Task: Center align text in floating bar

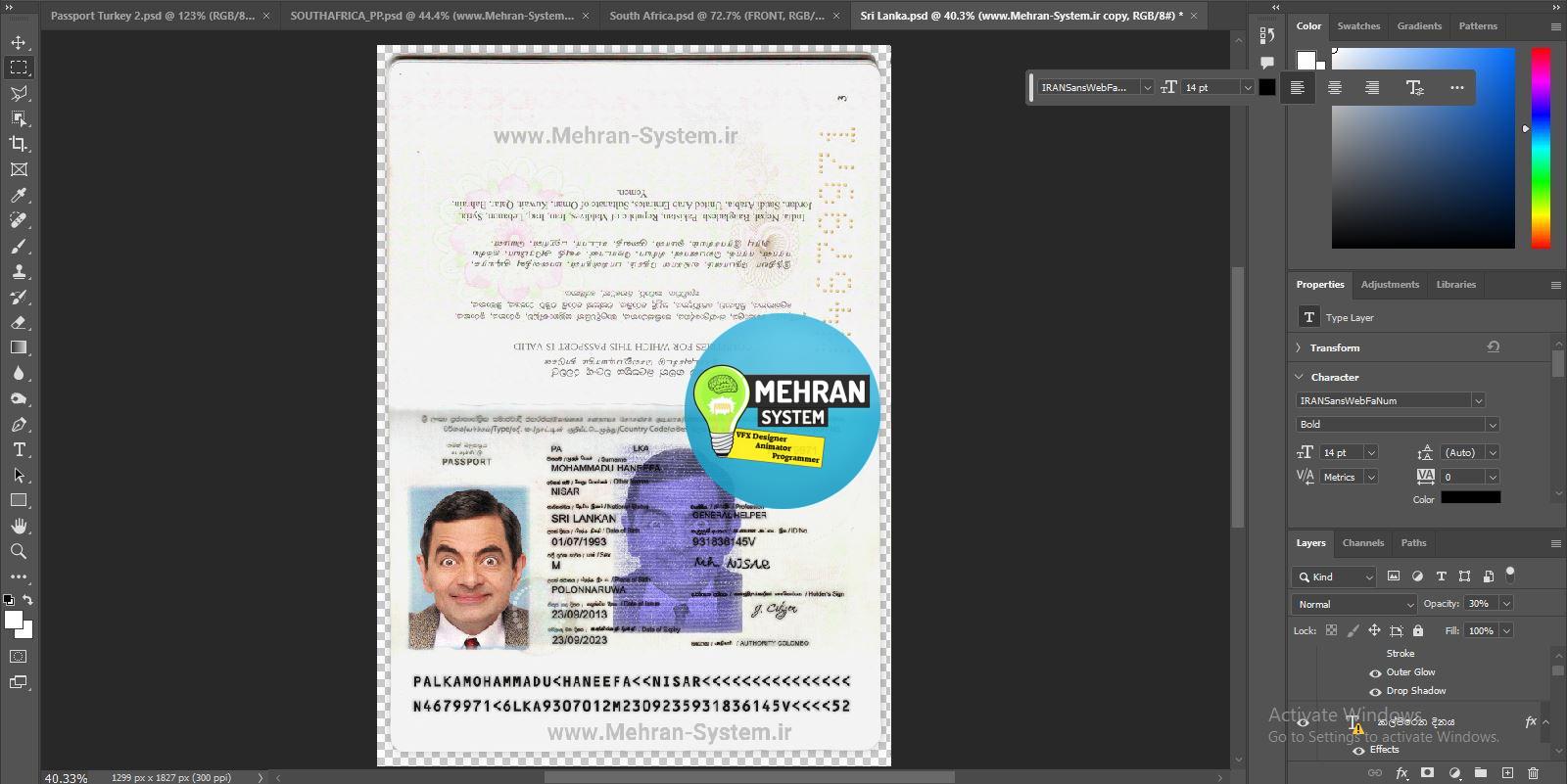Action: click(1334, 87)
